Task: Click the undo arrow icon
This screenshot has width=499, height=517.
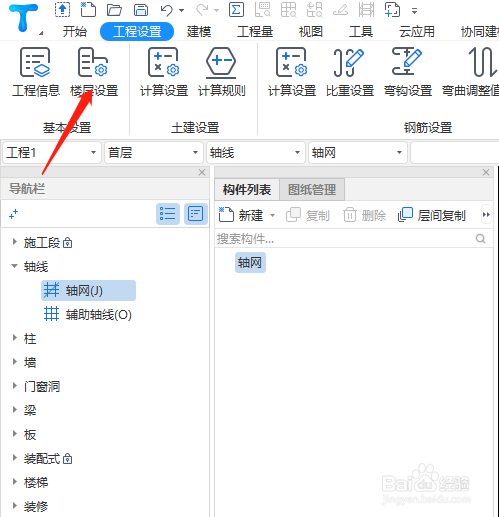Action: tap(166, 10)
